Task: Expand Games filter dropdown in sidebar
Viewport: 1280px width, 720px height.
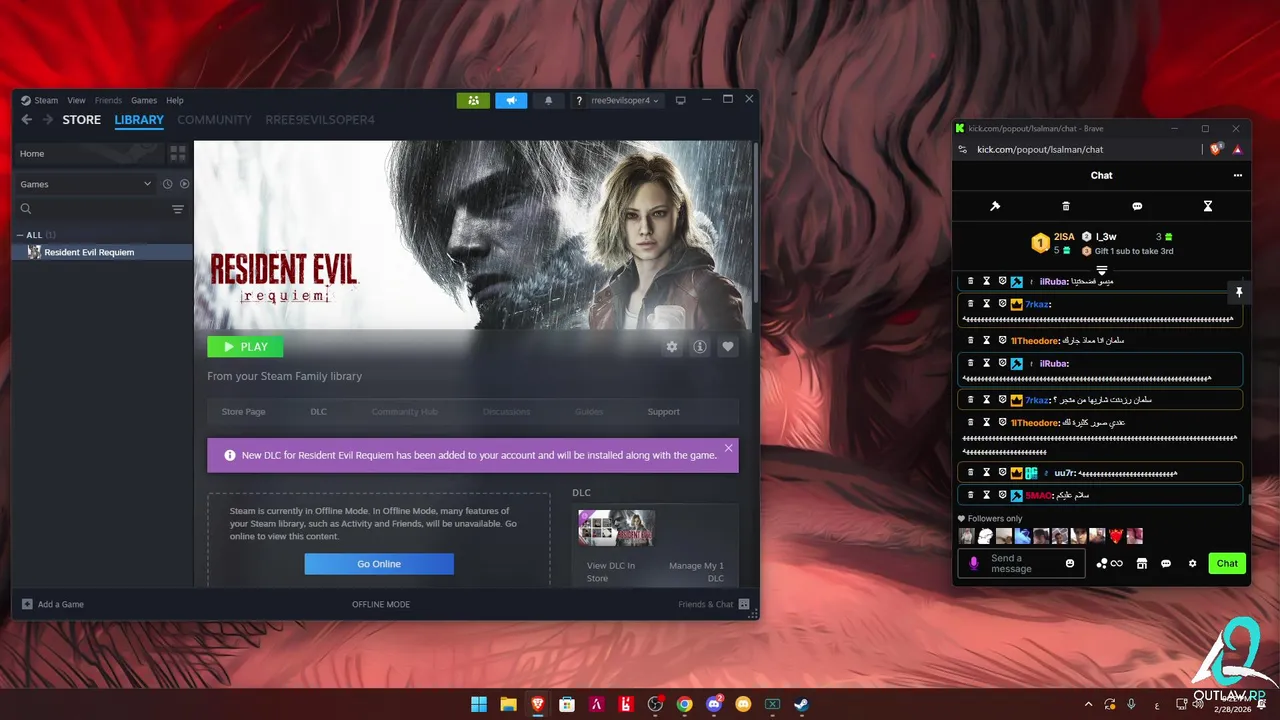Action: 85,184
